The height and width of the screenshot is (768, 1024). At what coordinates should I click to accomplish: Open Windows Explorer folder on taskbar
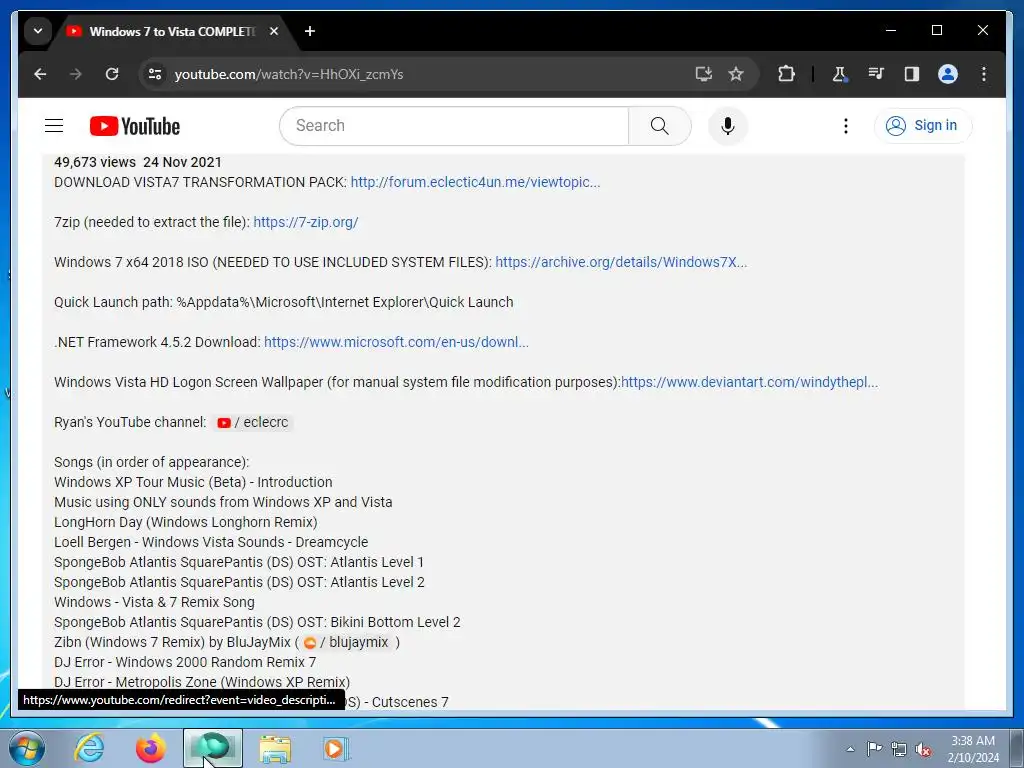click(x=275, y=748)
